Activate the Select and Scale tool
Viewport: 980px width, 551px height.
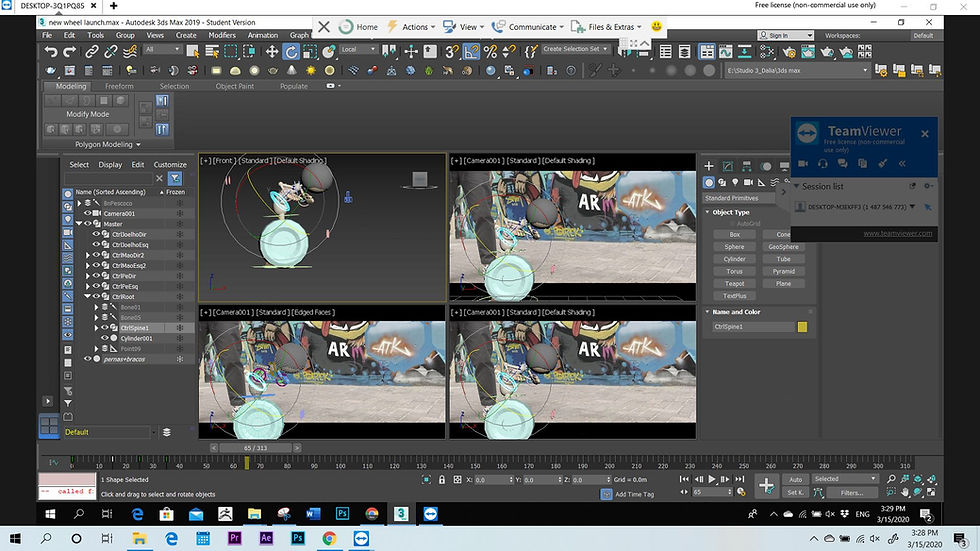pos(310,52)
